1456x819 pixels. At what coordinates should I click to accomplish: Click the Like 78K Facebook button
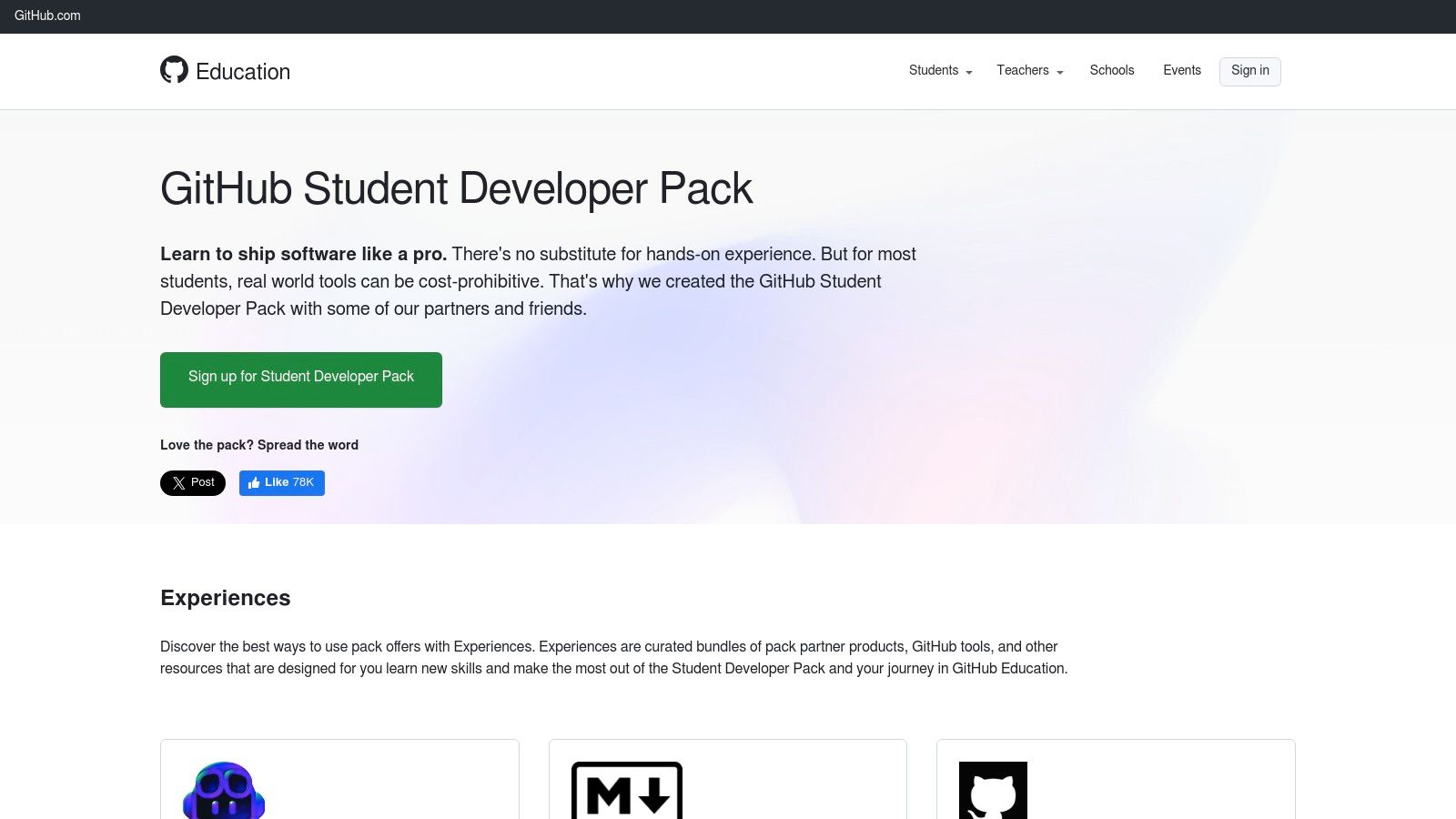pos(282,482)
